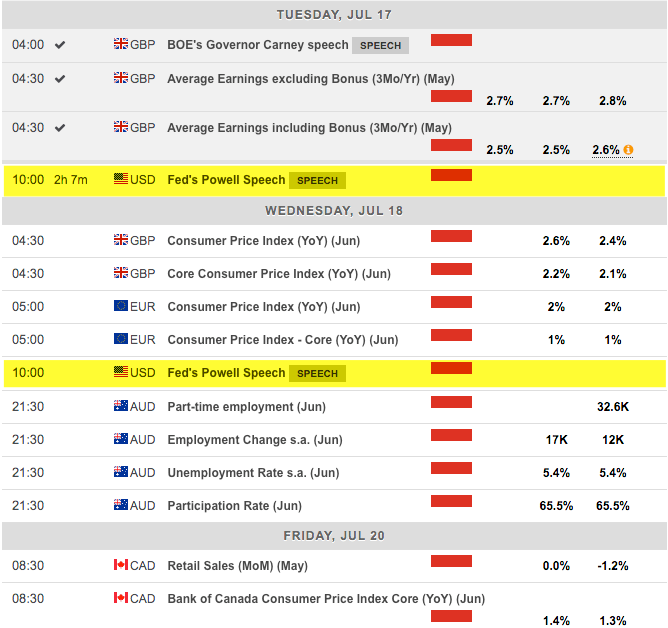Click the UK flag in the BOE Carney speech row
Viewport: 668px width, 628px height.
pos(121,45)
